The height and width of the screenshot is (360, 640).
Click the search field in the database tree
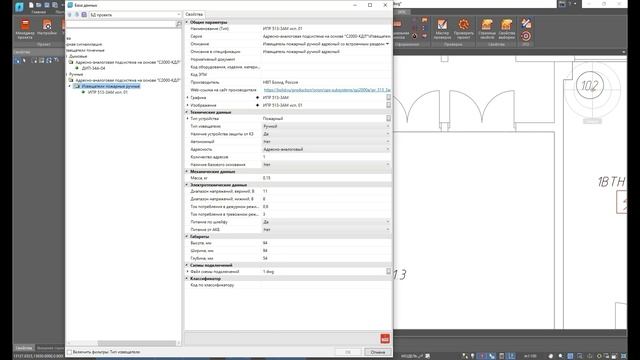pos(120,24)
